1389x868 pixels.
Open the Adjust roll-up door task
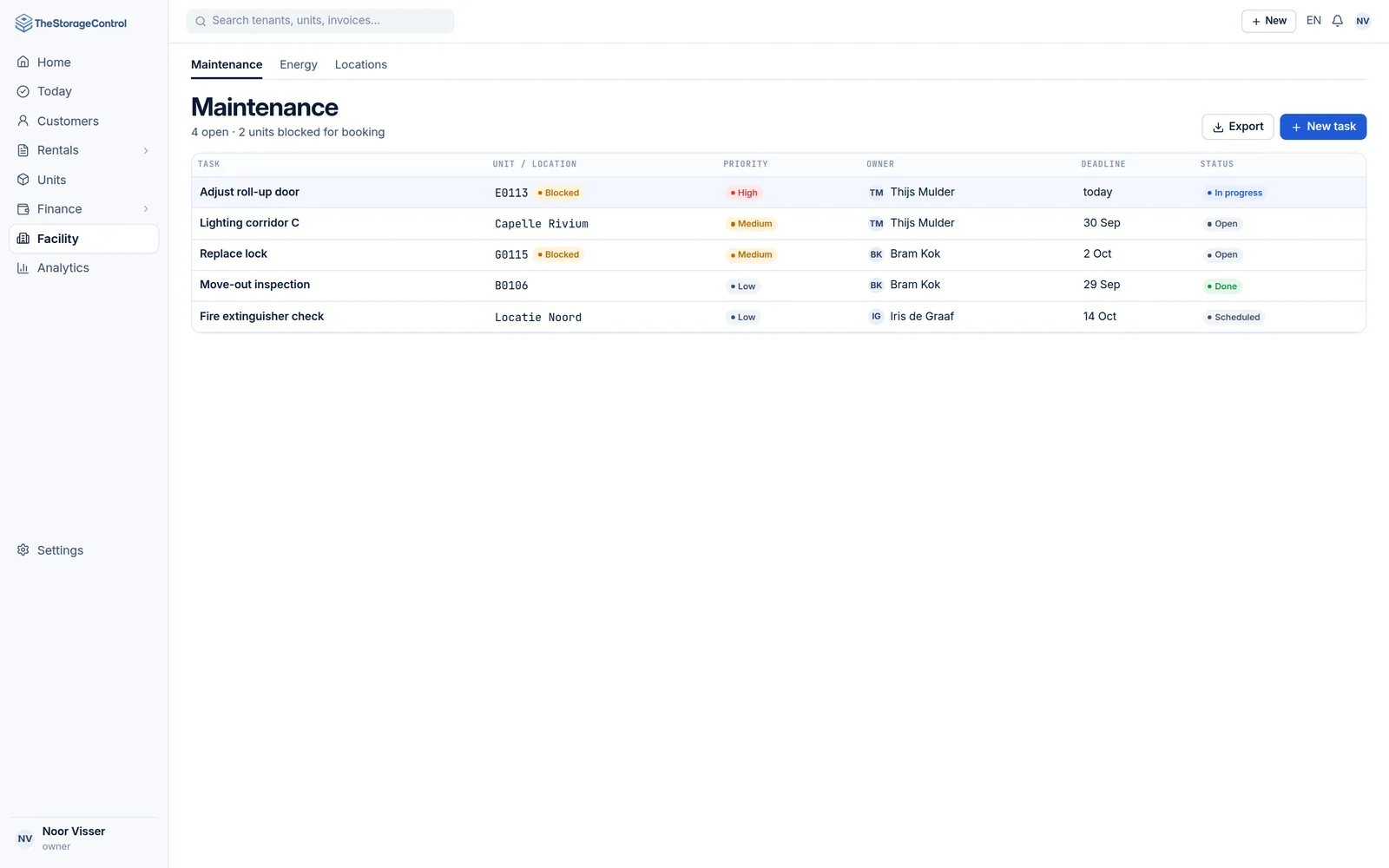click(779, 193)
